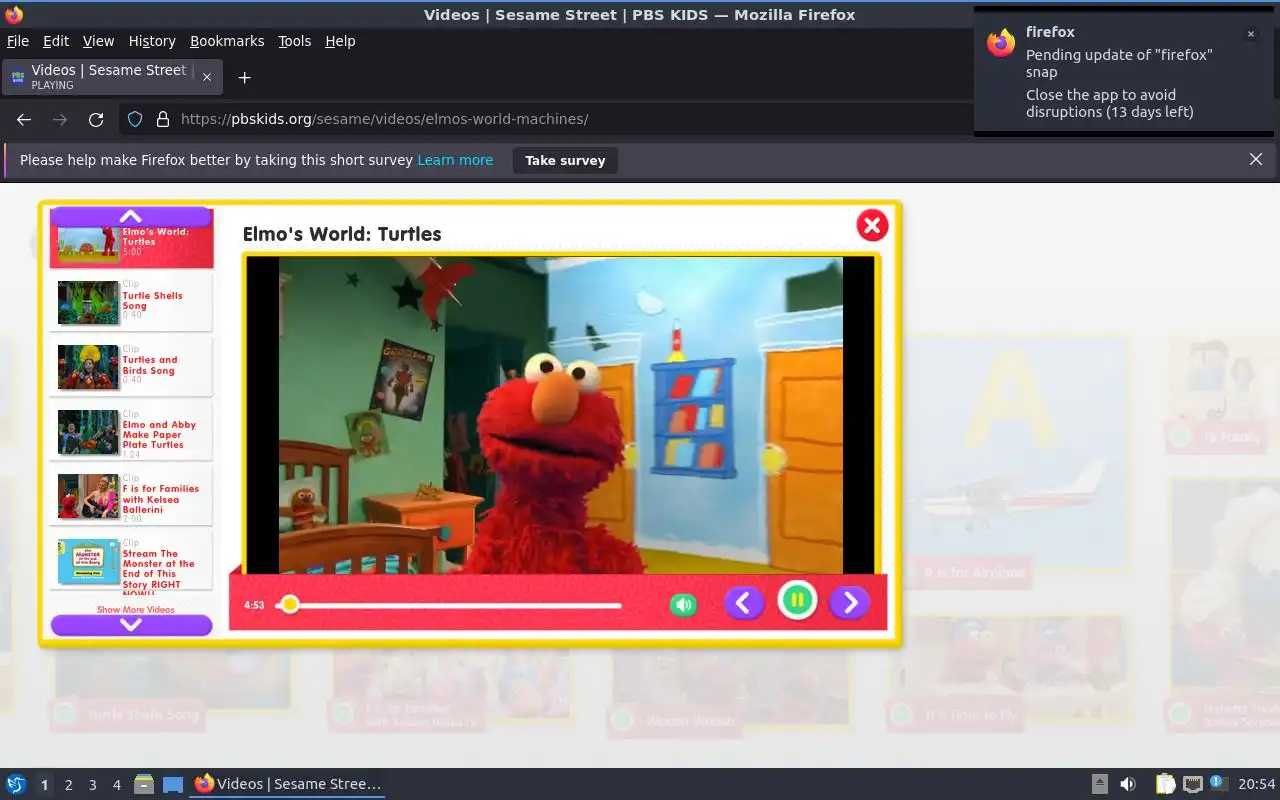The width and height of the screenshot is (1280, 800).
Task: Close the Sesame Street browser tab
Action: (x=207, y=77)
